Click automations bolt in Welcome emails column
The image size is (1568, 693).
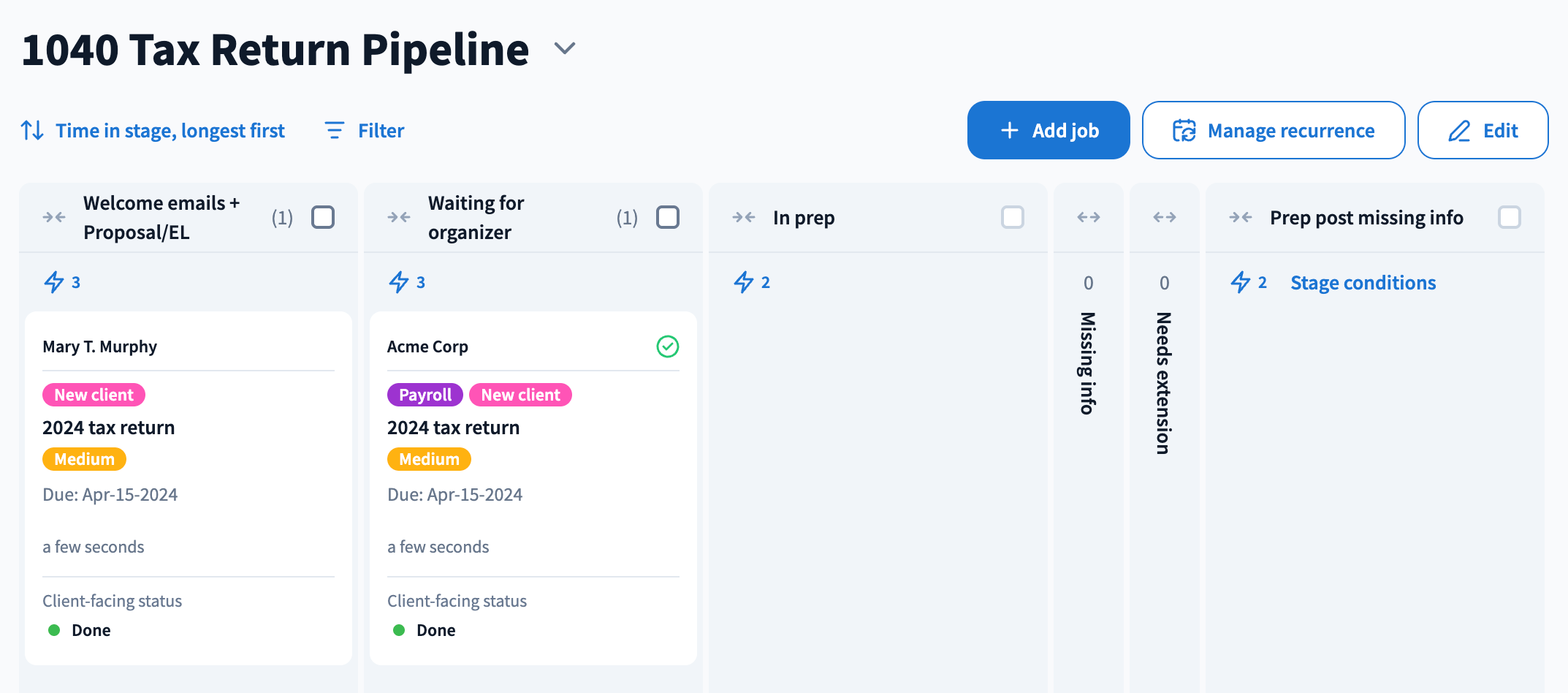[54, 282]
